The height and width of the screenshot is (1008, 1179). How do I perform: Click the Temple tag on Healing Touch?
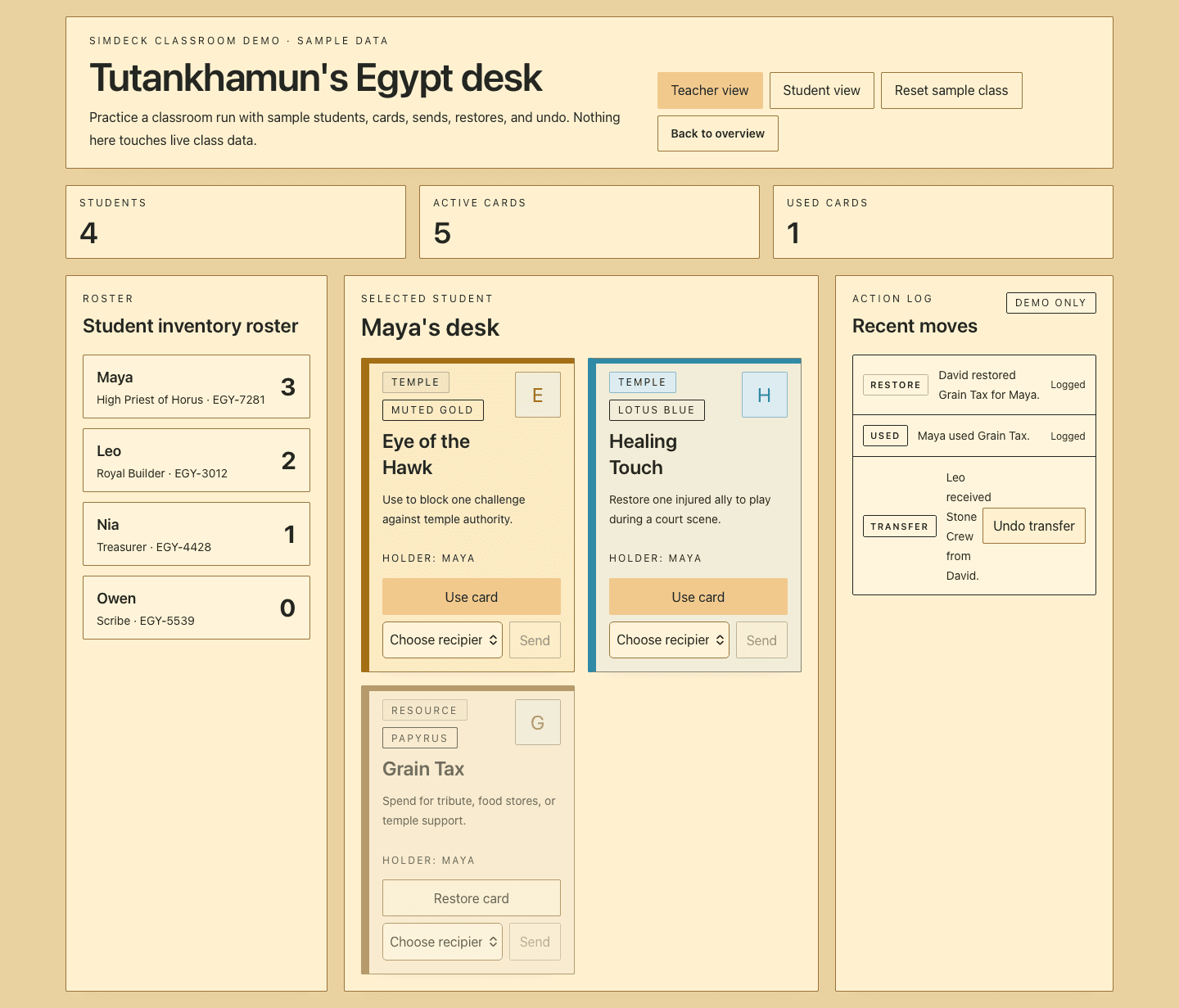643,382
